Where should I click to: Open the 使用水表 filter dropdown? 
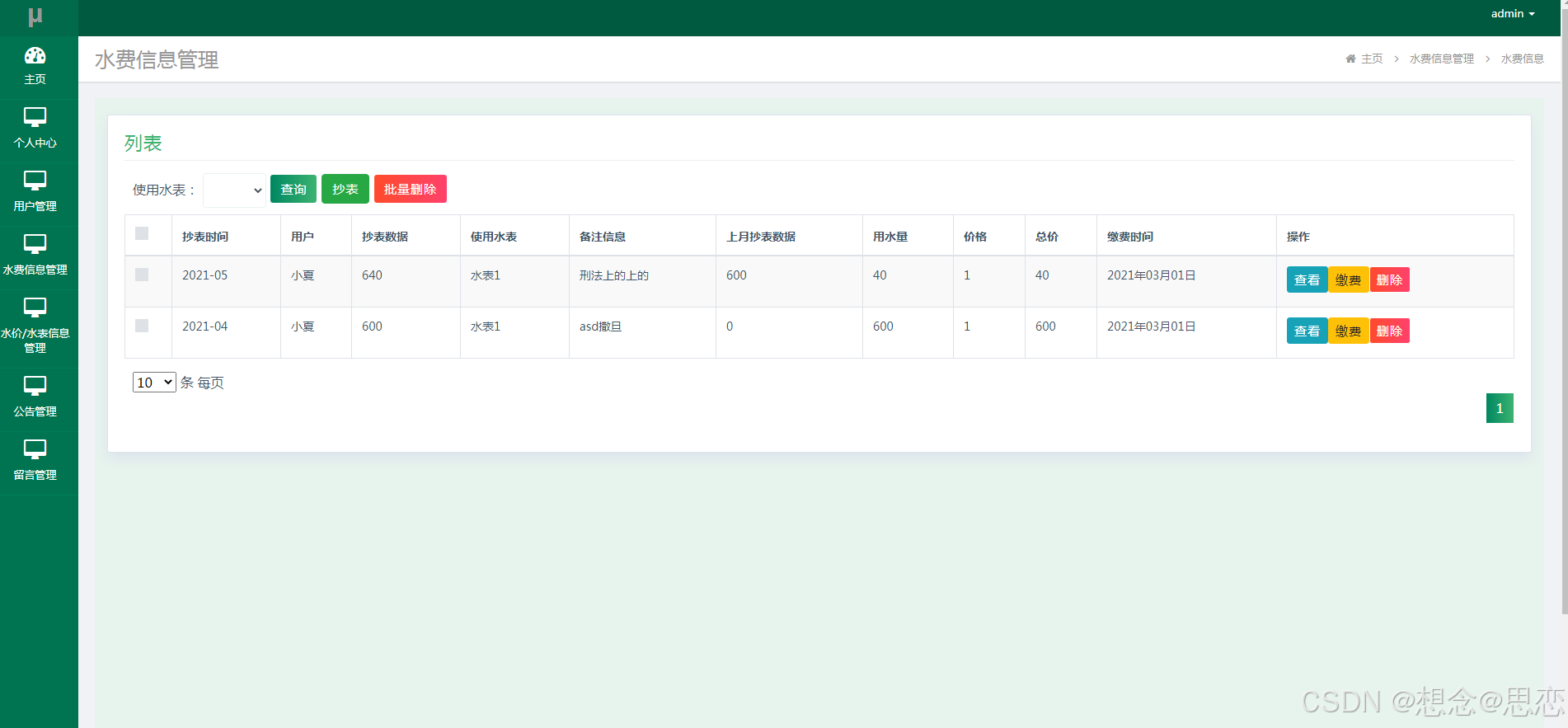point(234,190)
